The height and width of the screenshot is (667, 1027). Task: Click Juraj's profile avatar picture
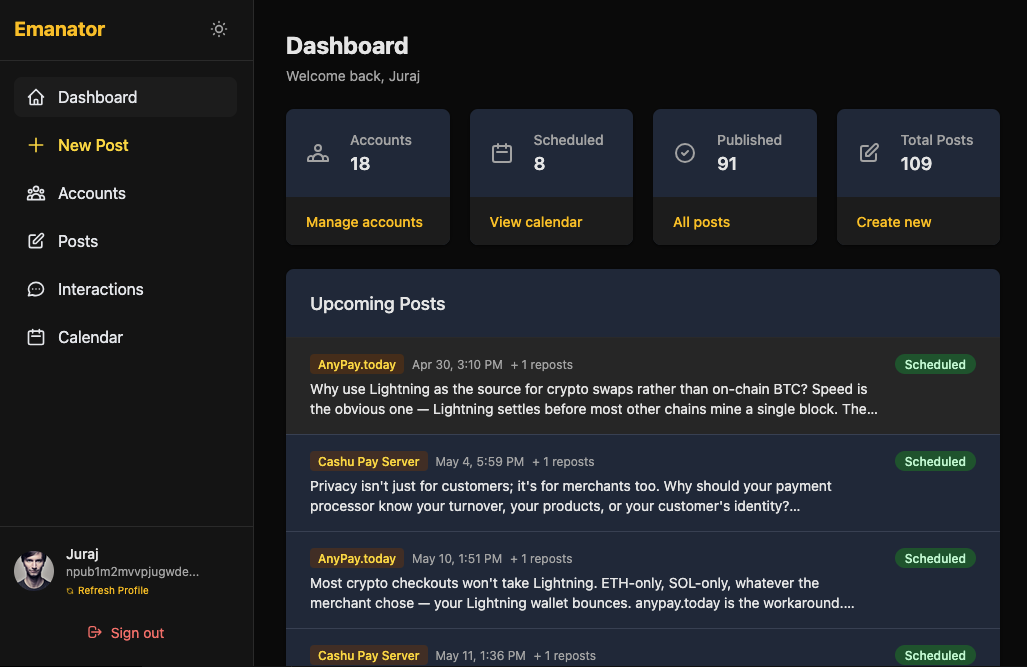tap(34, 570)
